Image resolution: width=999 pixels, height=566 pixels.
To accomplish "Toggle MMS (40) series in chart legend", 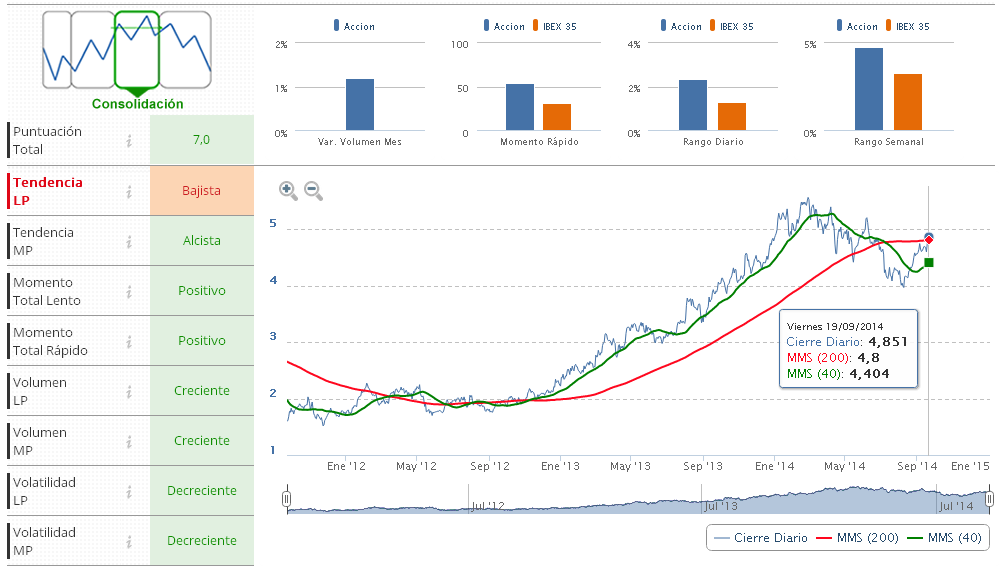I will tap(946, 538).
